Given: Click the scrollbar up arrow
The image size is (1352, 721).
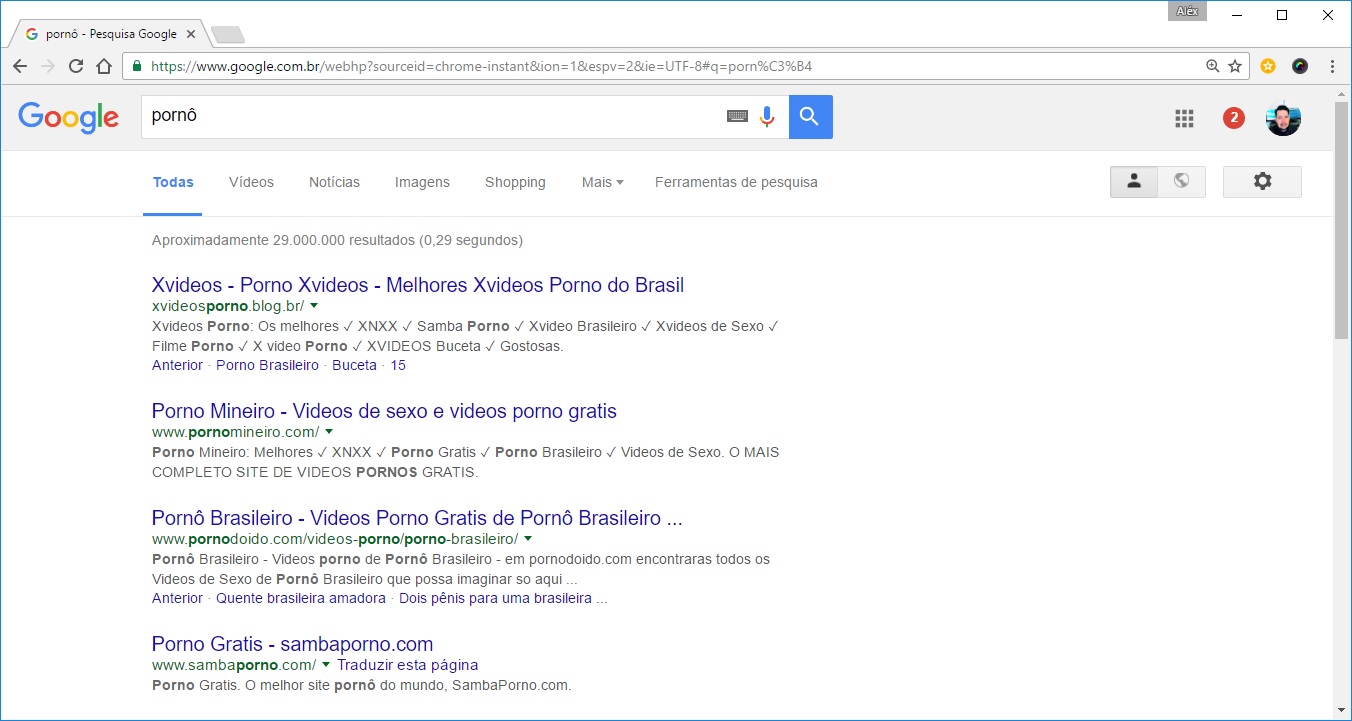Looking at the screenshot, I should (x=1341, y=93).
